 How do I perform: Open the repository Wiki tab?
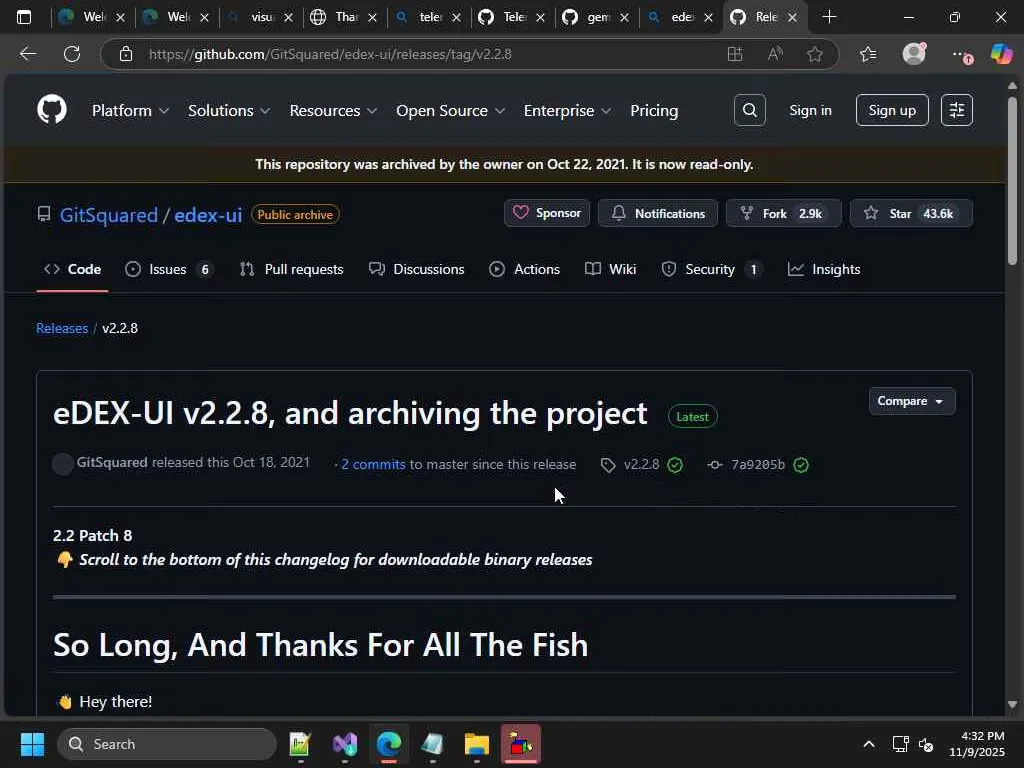tap(611, 269)
